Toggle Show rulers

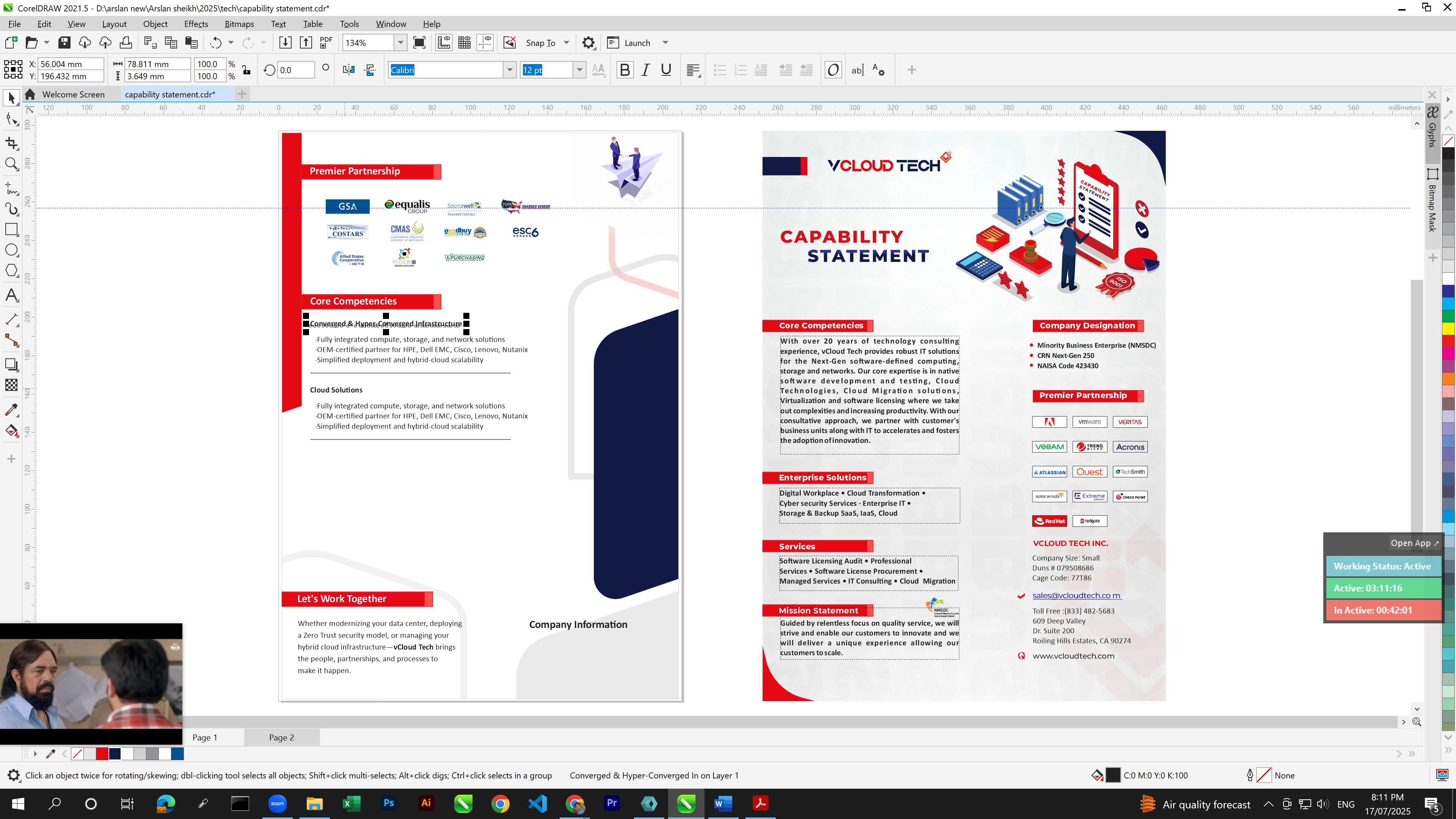tap(444, 42)
